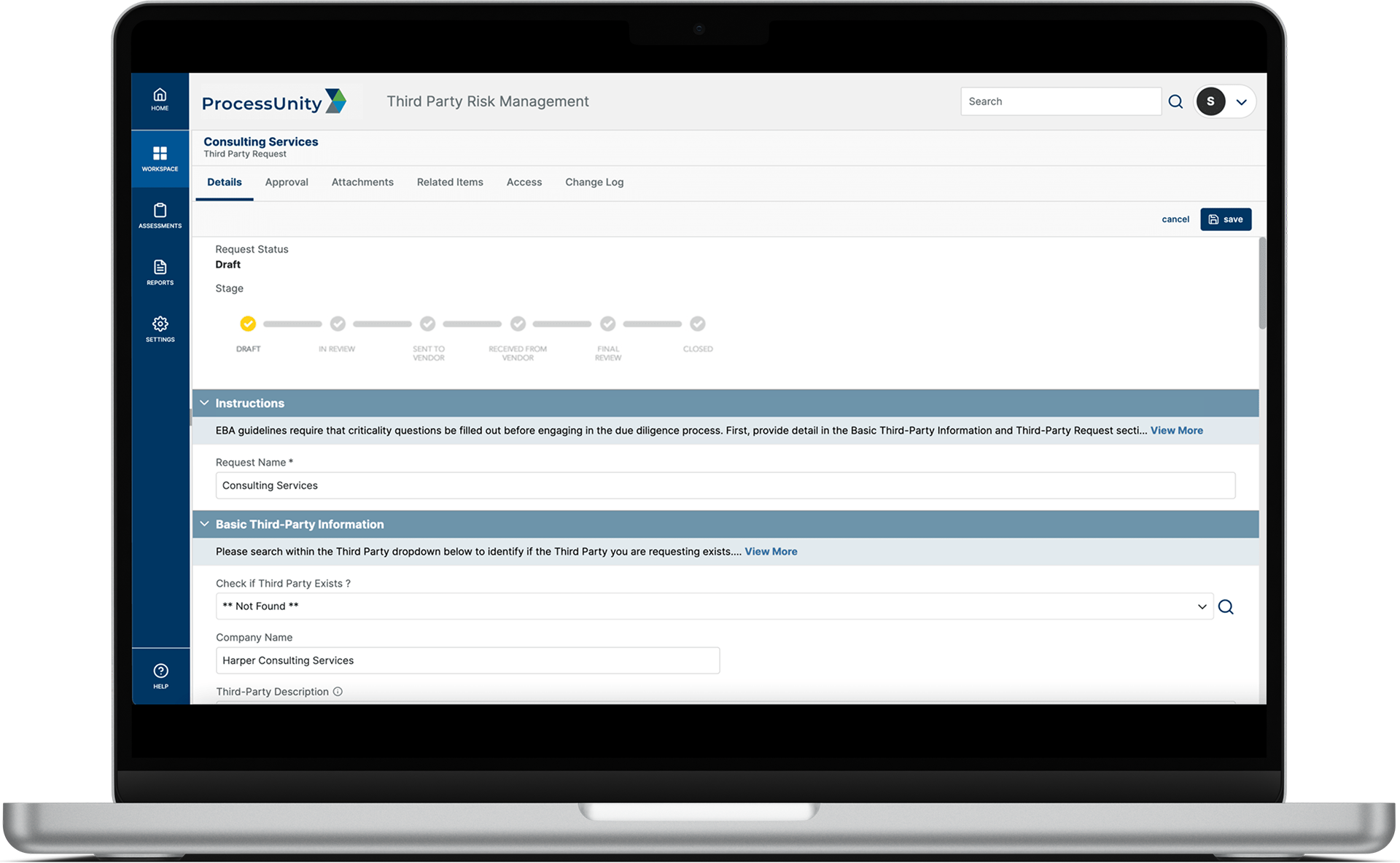Click the Search magnifier icon
The image size is (1400, 863).
1173,101
